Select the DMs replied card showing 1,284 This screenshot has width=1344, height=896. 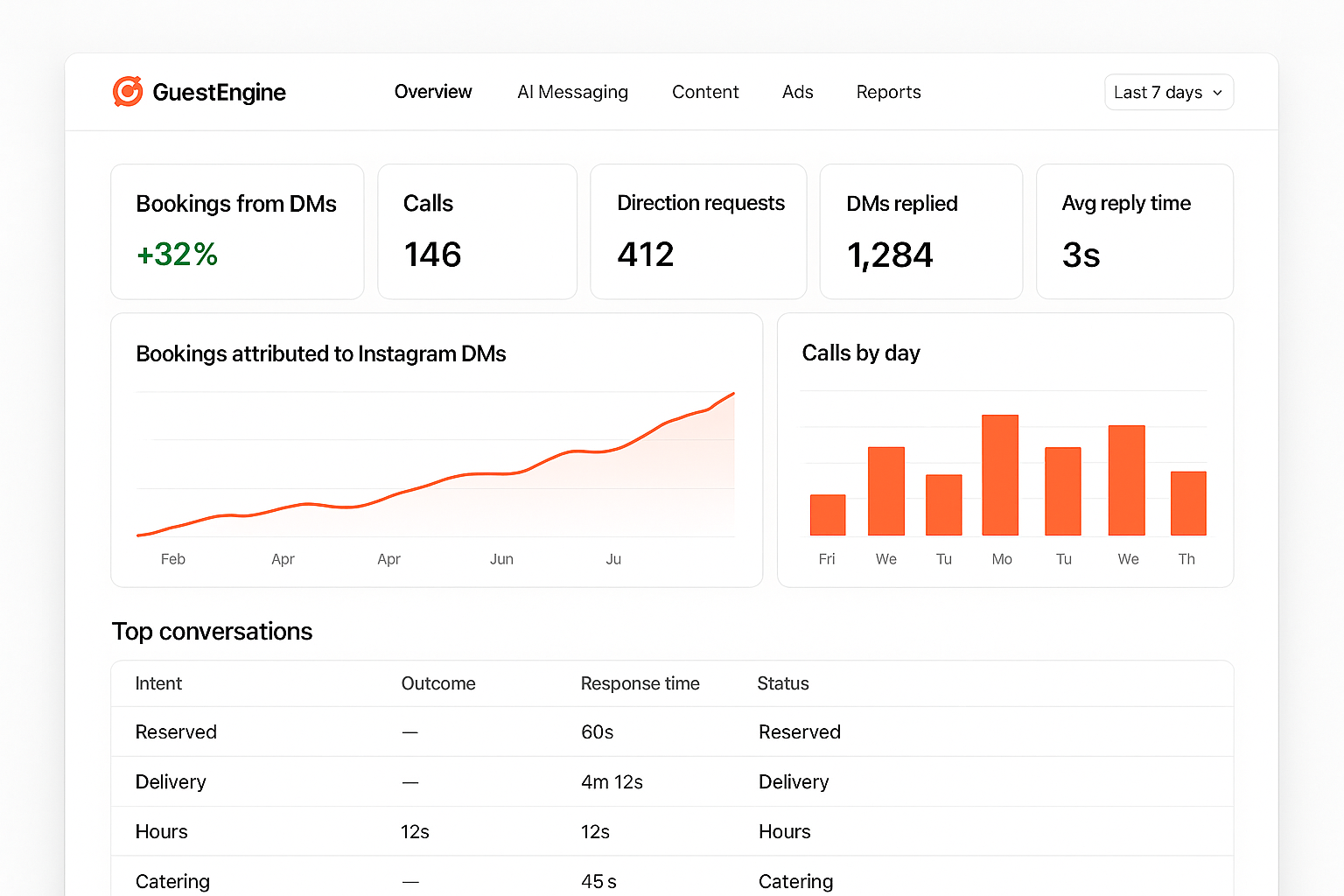click(920, 231)
